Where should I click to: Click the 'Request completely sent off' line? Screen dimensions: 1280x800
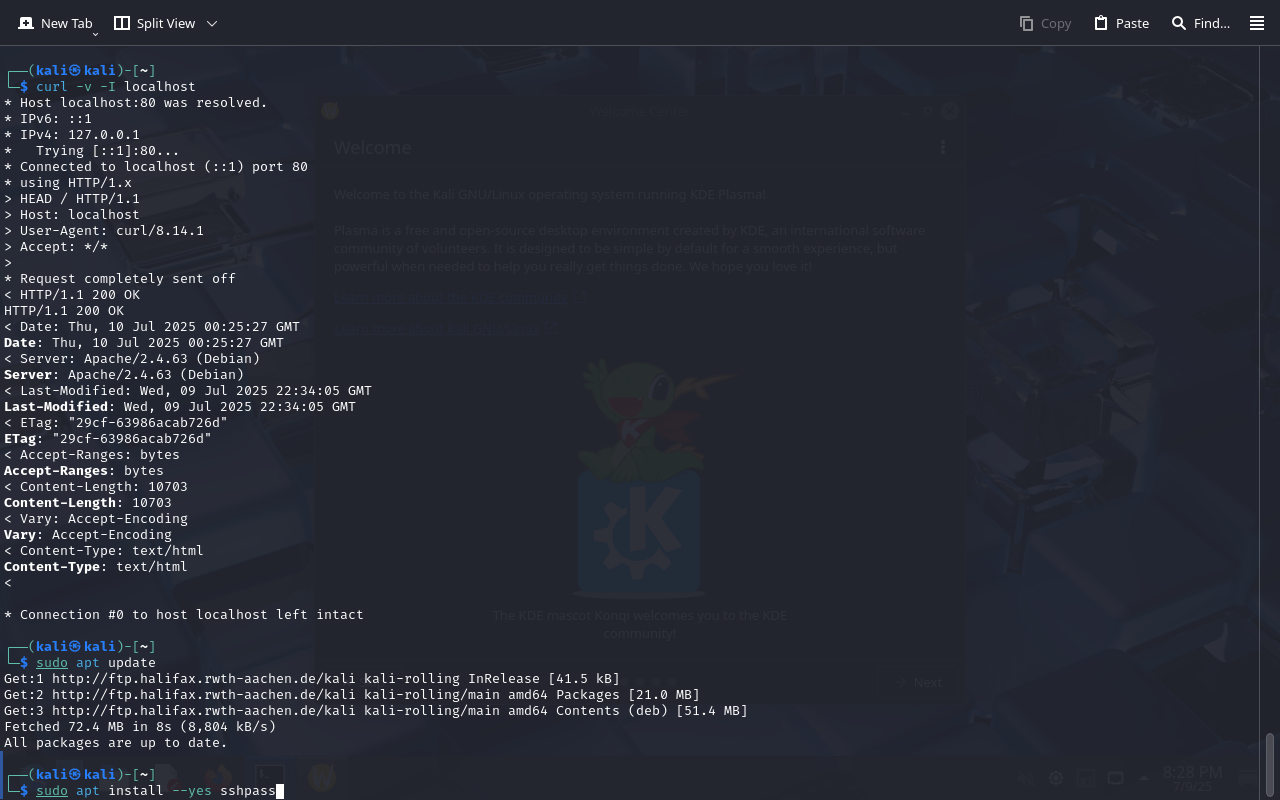pos(120,279)
